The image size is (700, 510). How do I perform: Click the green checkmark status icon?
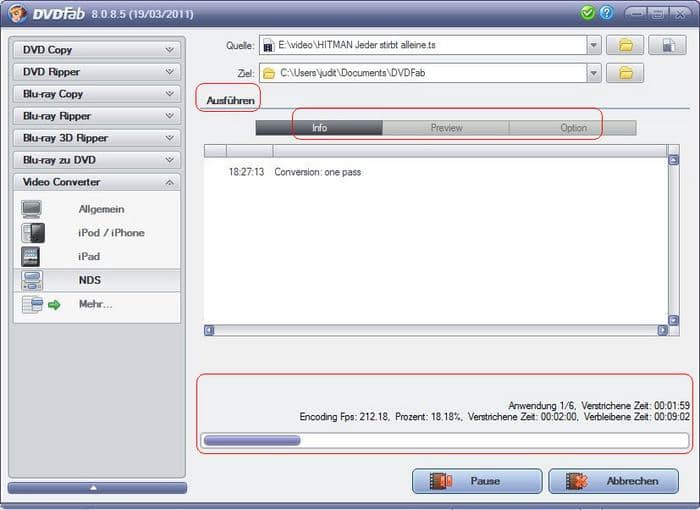point(588,13)
